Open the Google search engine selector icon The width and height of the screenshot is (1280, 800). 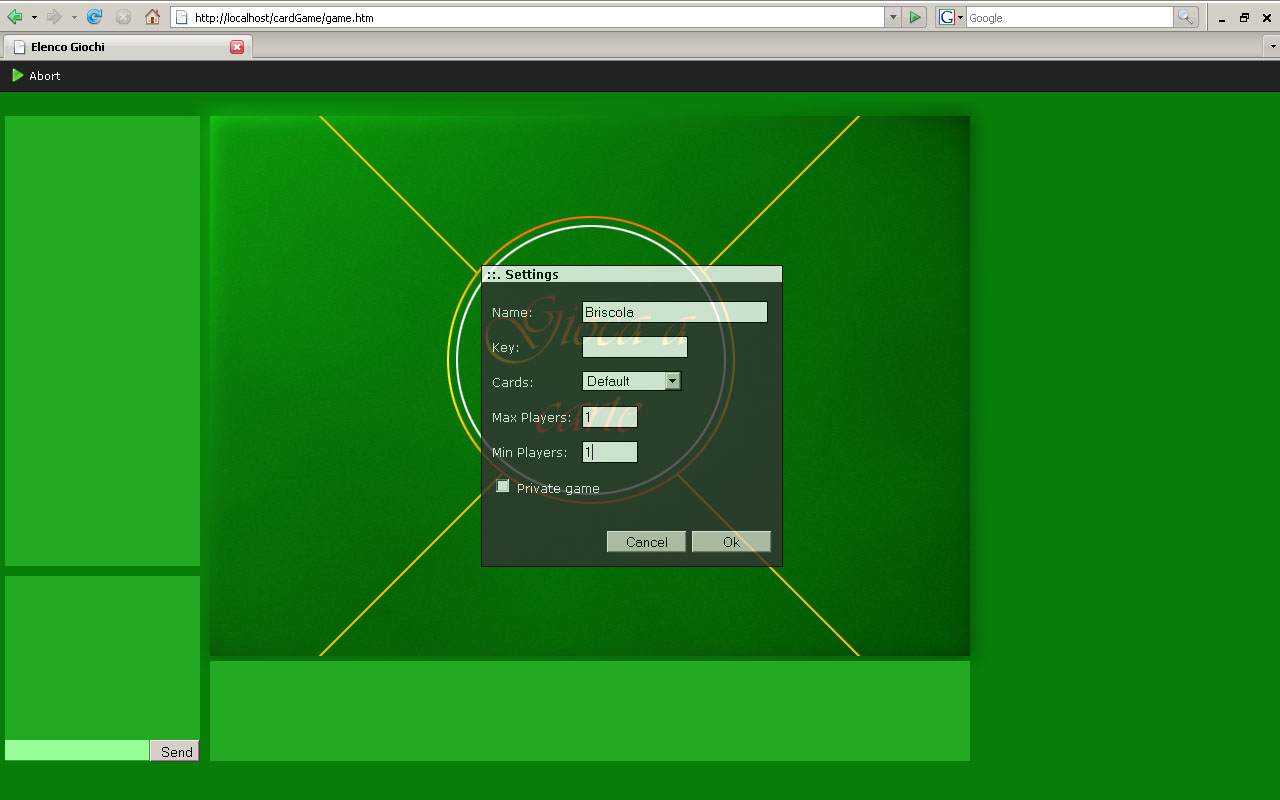(951, 17)
